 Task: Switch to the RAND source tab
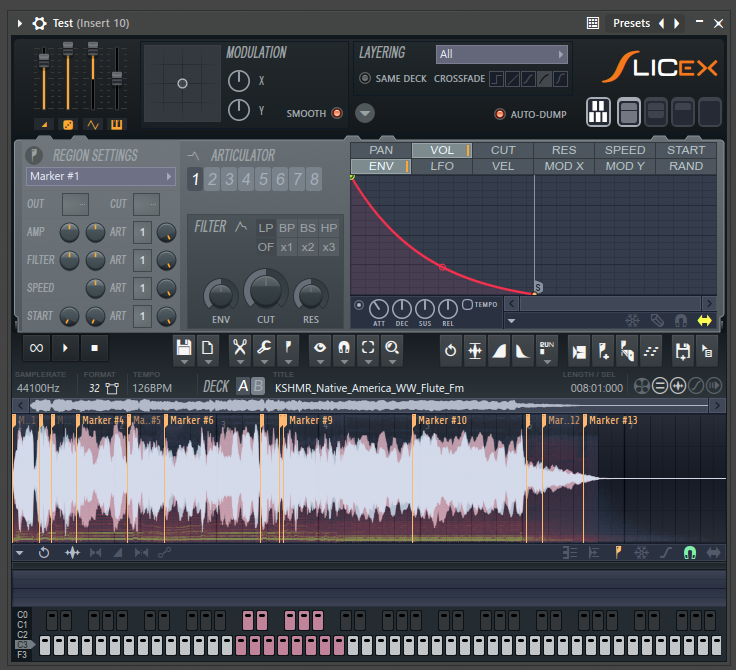tap(686, 166)
